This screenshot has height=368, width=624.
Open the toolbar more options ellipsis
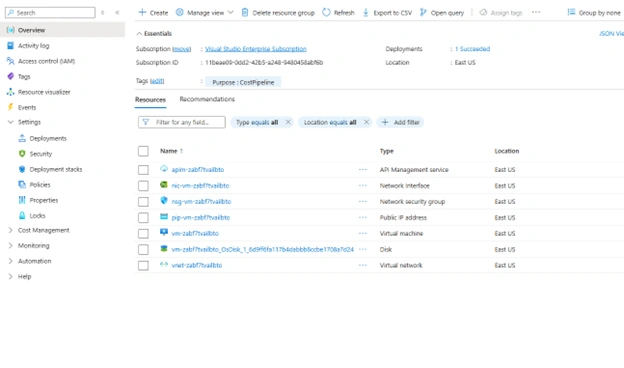point(536,12)
